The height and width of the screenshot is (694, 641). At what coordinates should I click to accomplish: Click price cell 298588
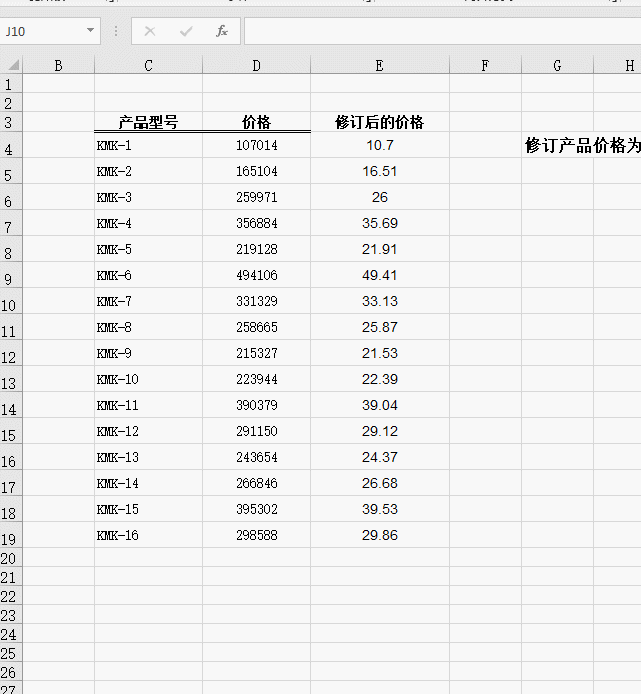tap(256, 535)
